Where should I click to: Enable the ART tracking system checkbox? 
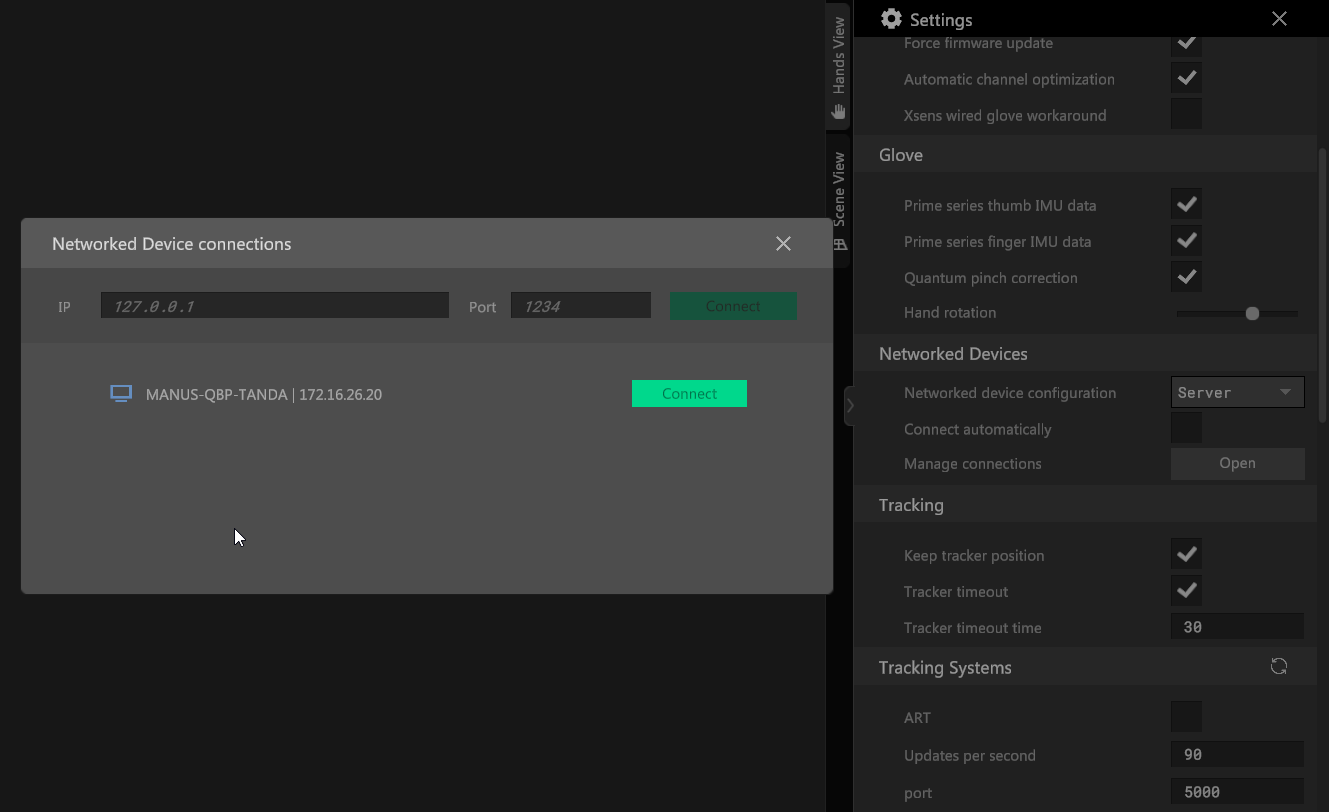click(1186, 717)
